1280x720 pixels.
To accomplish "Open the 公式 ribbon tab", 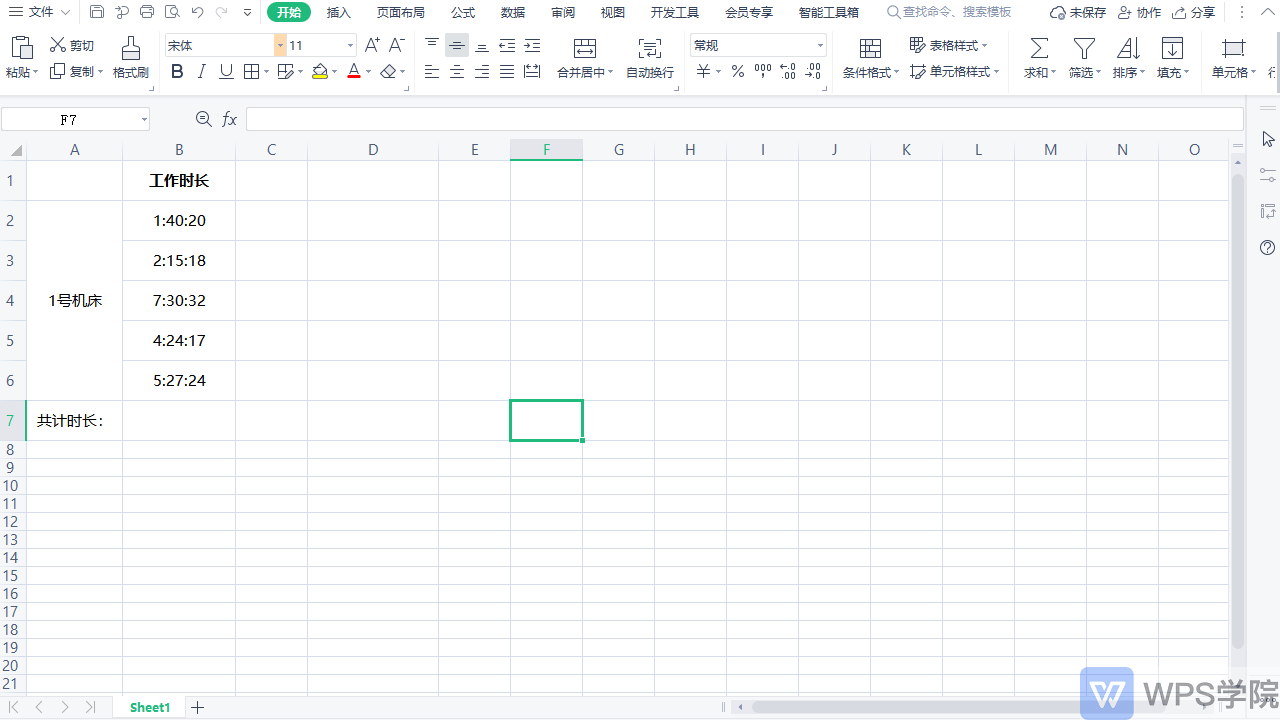I will 463,12.
